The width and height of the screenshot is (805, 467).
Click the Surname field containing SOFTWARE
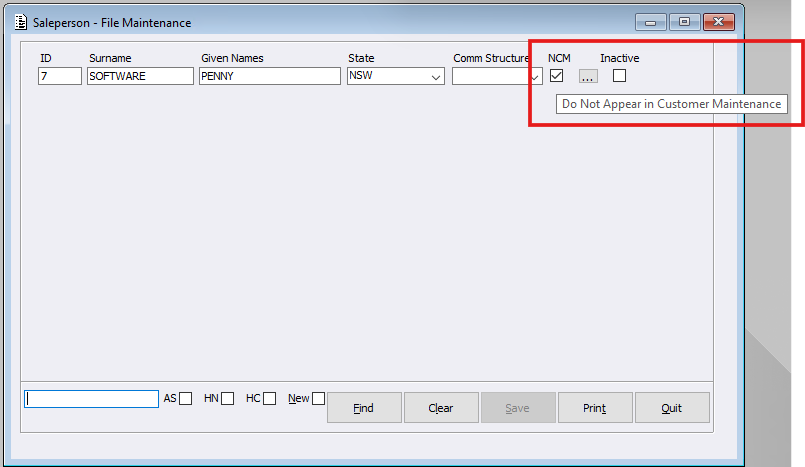[140, 76]
